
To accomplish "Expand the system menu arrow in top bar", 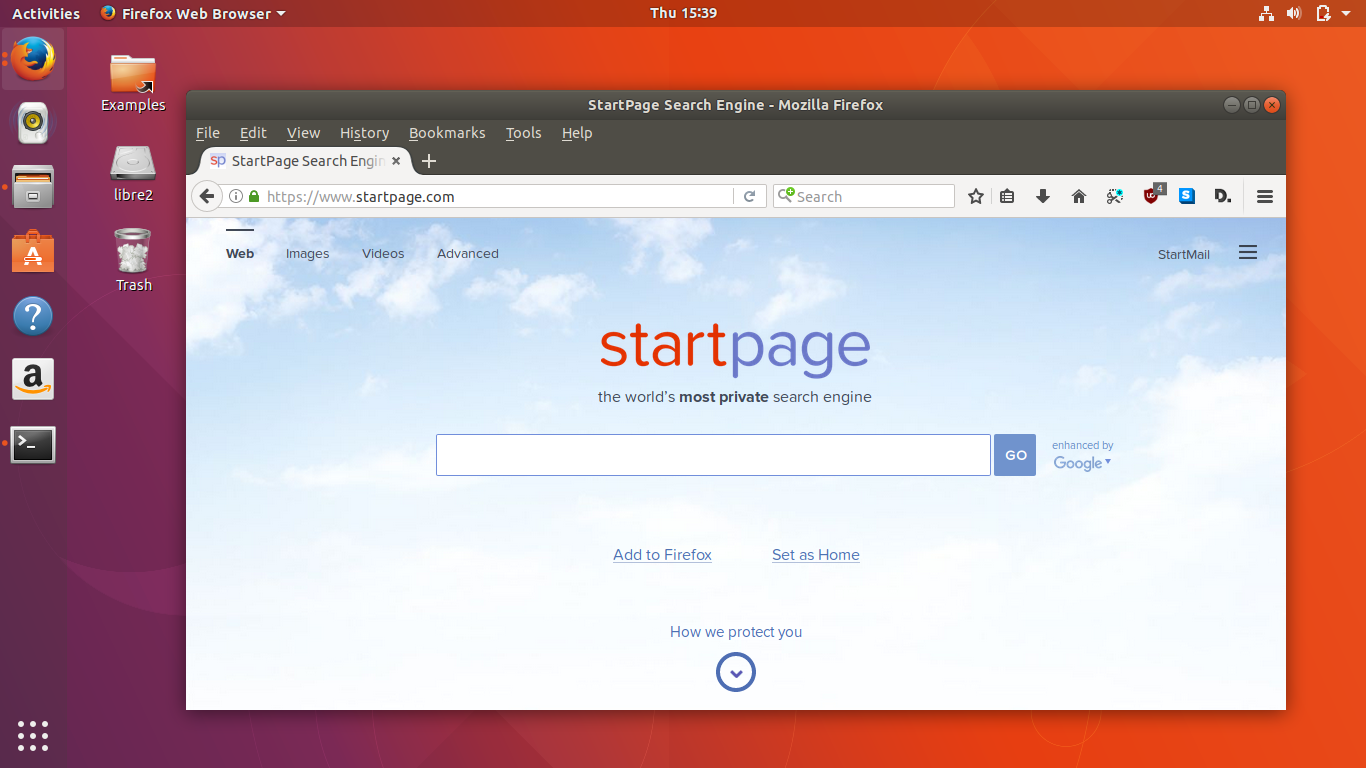I will pos(1347,14).
